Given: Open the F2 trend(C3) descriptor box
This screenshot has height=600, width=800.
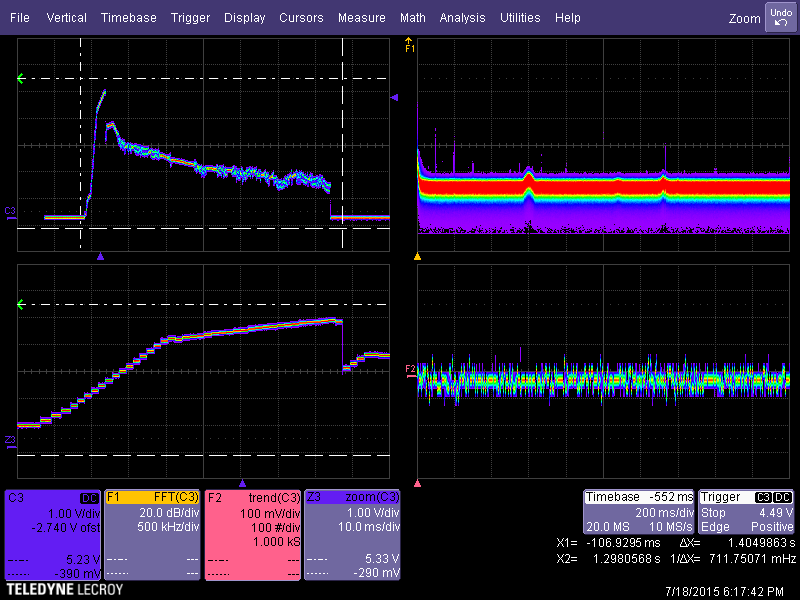Looking at the screenshot, I should click(252, 534).
